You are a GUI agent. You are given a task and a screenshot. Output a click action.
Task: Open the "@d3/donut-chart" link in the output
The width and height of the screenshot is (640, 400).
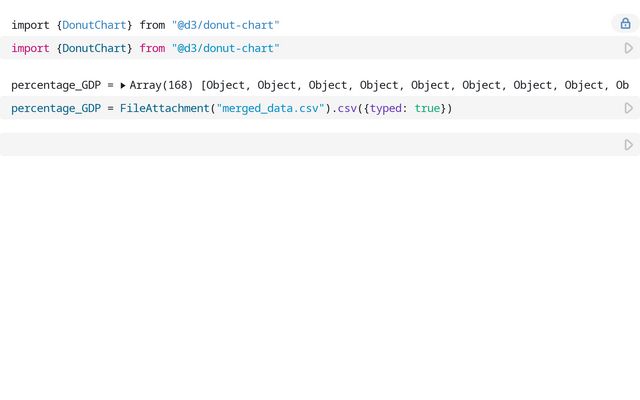coord(226,25)
